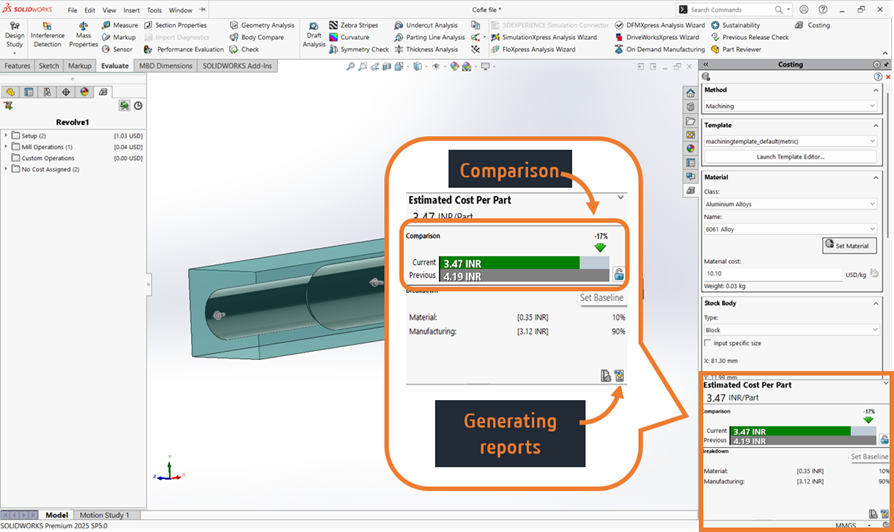Viewport: 894px width, 532px height.
Task: Open Draft Analysis
Action: click(x=314, y=35)
